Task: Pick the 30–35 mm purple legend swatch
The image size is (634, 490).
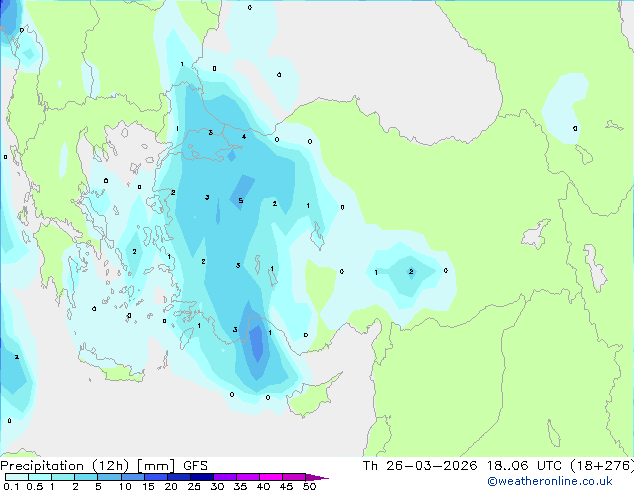Action: [225, 477]
